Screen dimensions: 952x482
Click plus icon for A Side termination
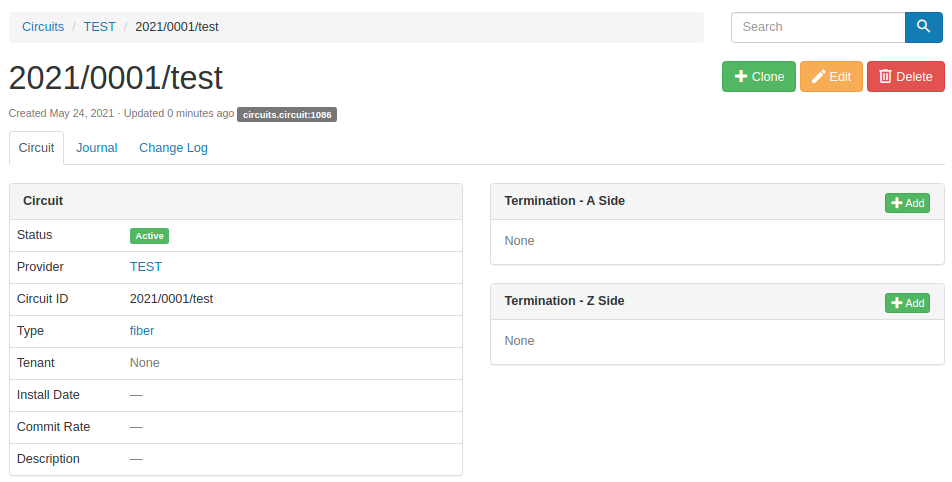point(897,203)
